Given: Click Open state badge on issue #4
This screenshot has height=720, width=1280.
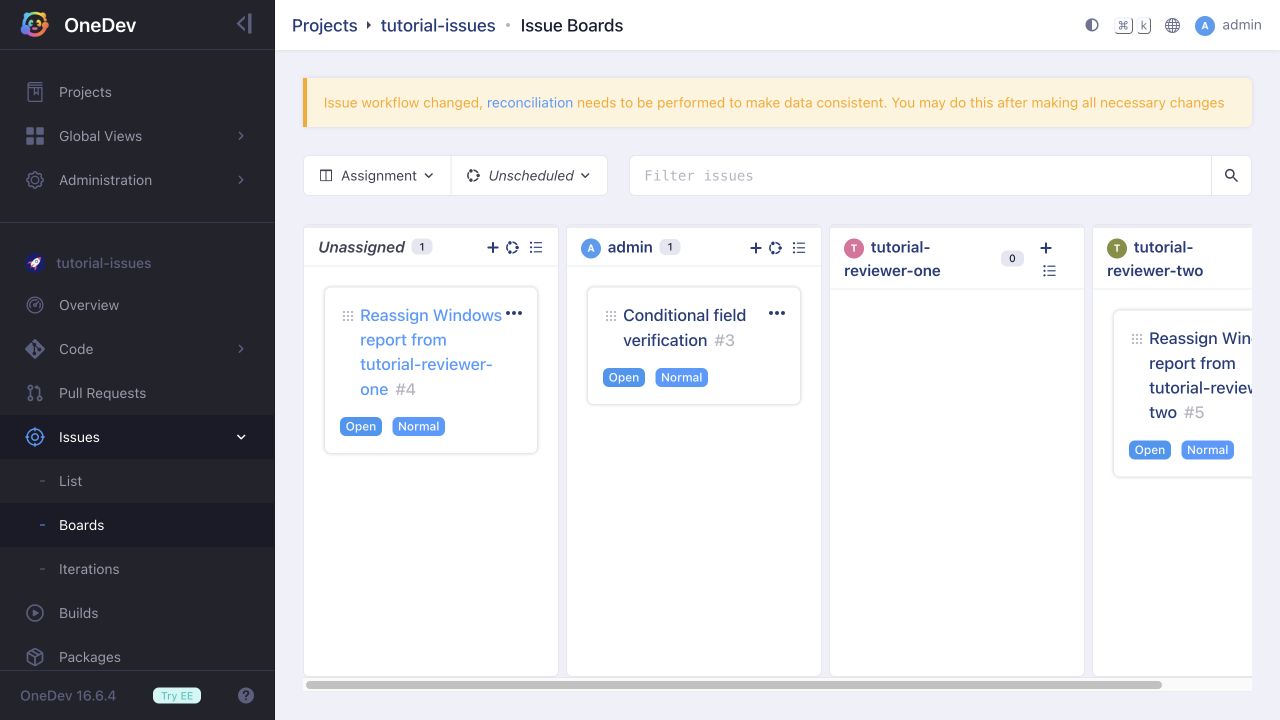Looking at the screenshot, I should pos(361,426).
